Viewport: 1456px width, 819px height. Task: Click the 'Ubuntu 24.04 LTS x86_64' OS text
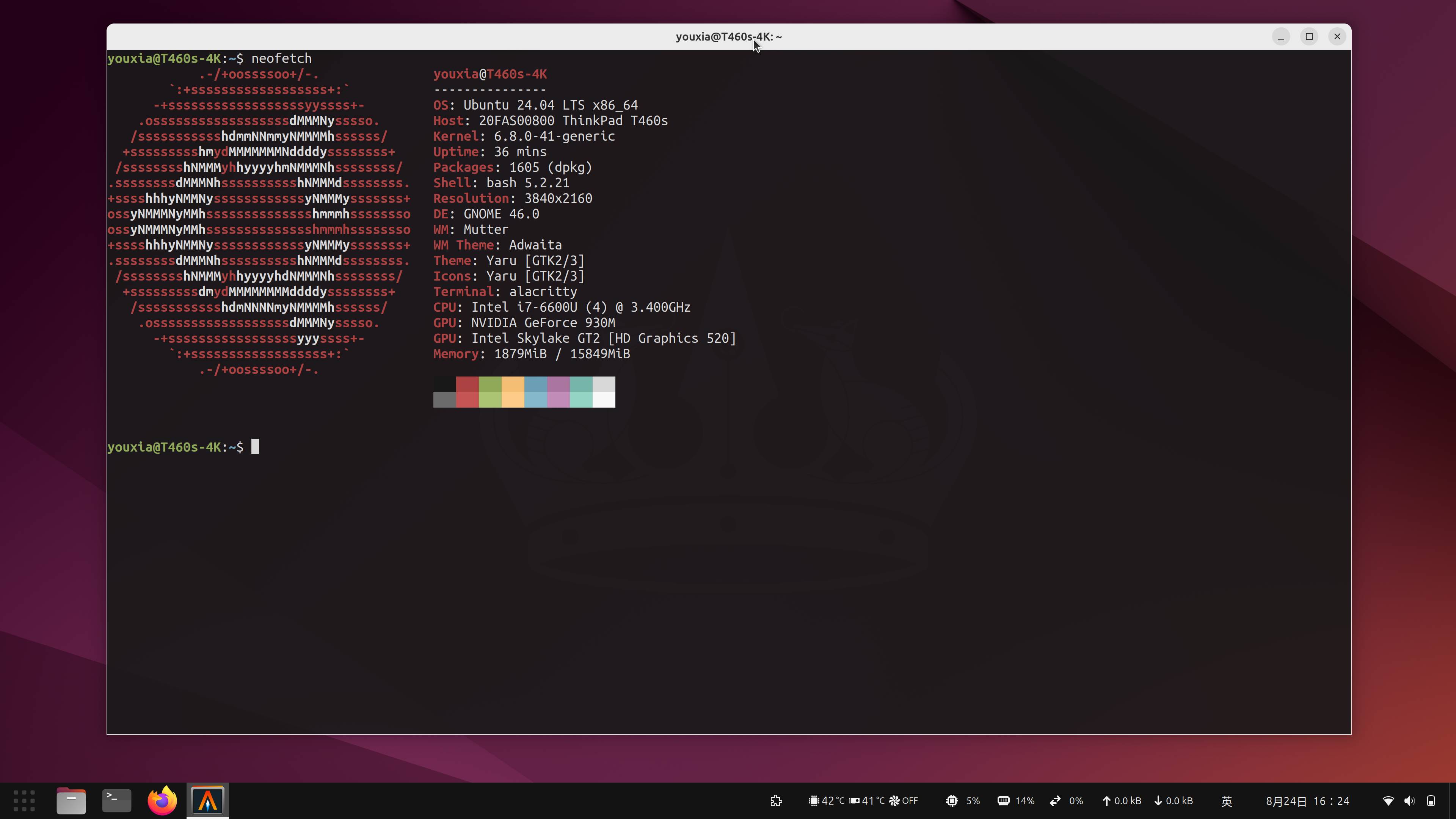click(551, 105)
